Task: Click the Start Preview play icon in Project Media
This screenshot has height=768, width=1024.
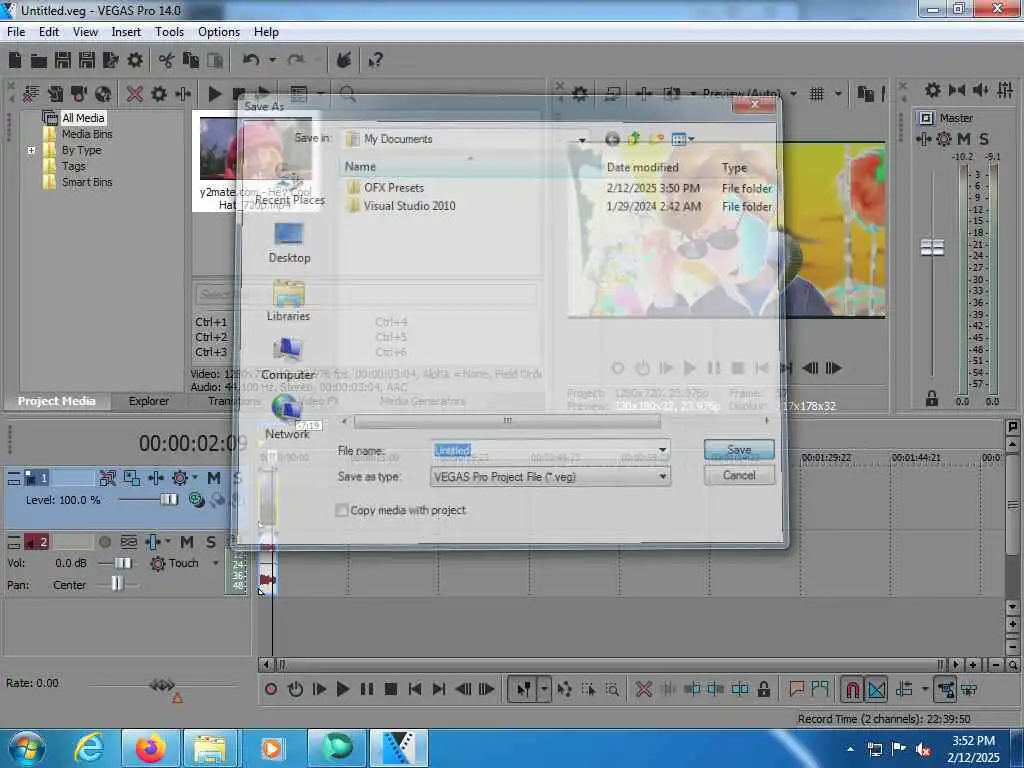Action: [x=214, y=94]
